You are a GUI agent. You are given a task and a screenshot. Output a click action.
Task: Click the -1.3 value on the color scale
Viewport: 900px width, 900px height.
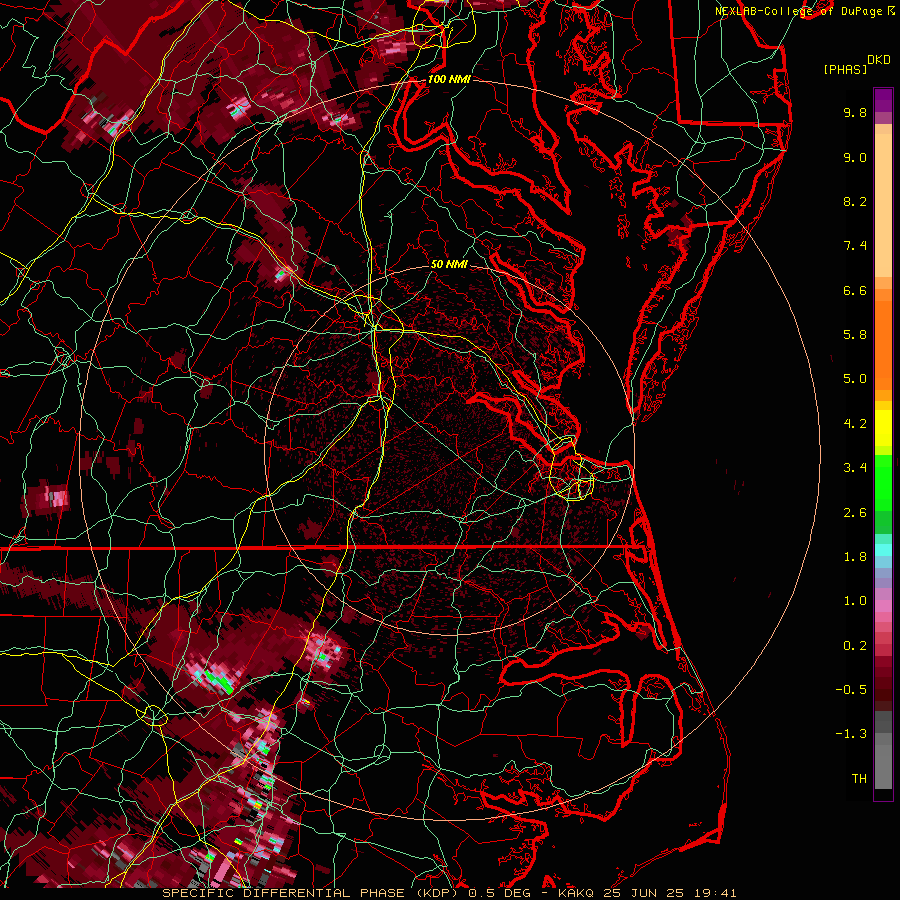point(851,734)
